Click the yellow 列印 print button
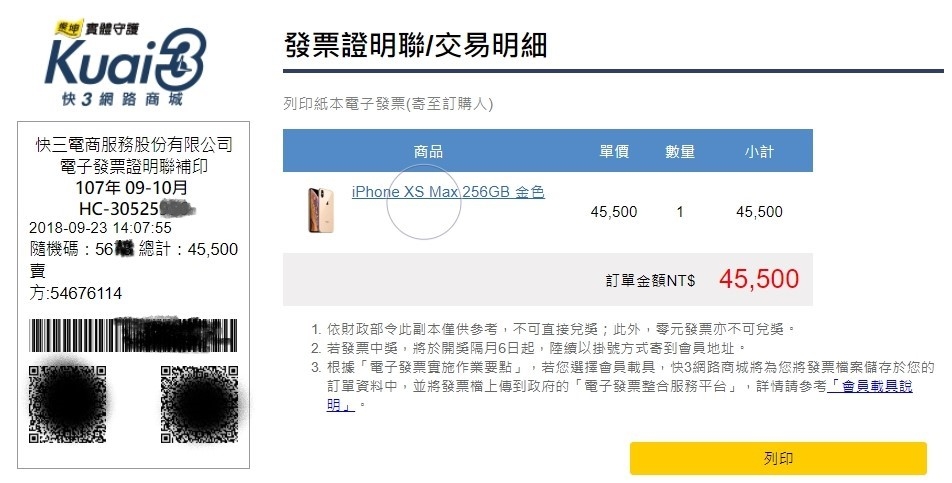 [778, 458]
